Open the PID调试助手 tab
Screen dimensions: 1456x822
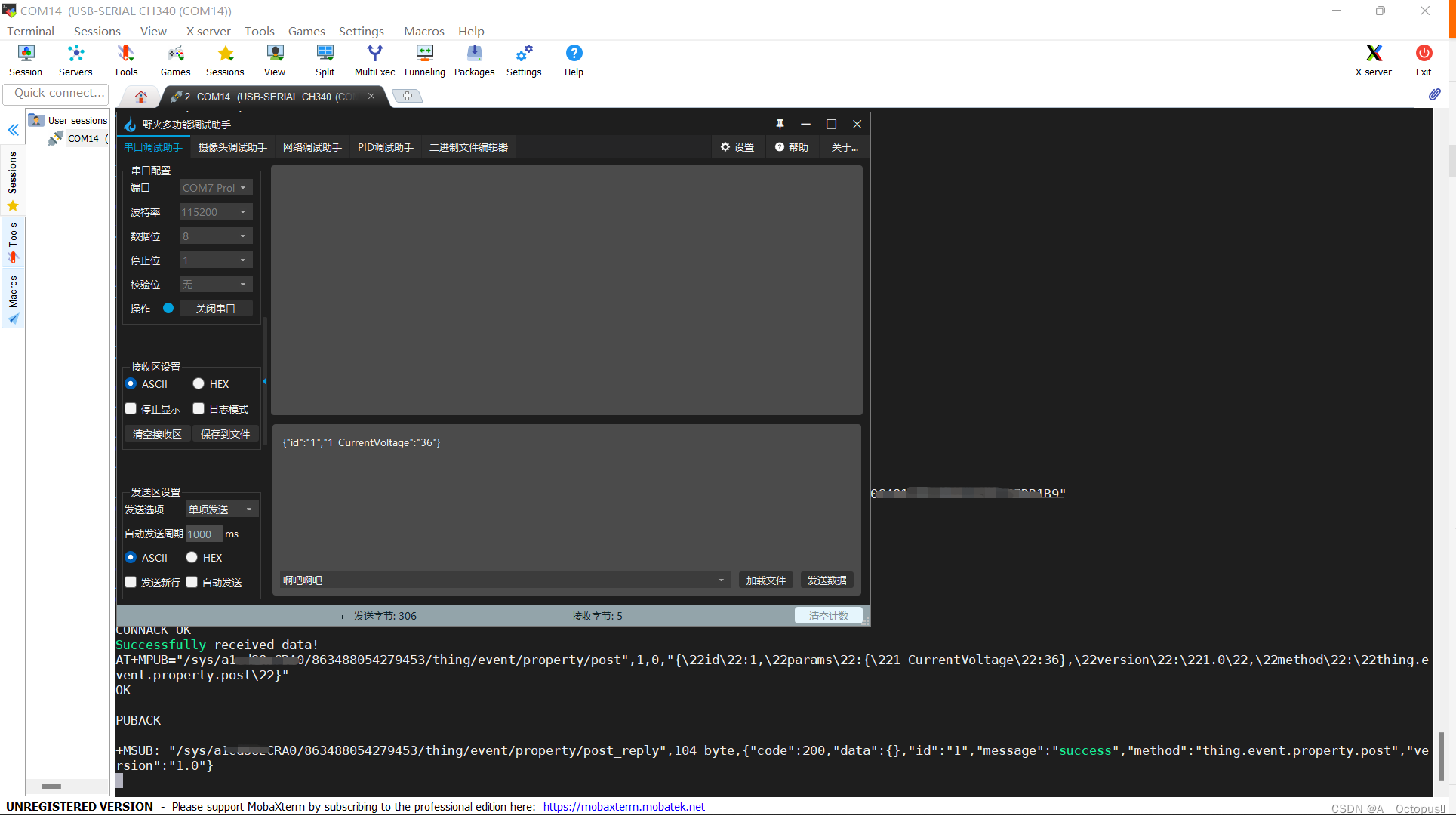(386, 147)
